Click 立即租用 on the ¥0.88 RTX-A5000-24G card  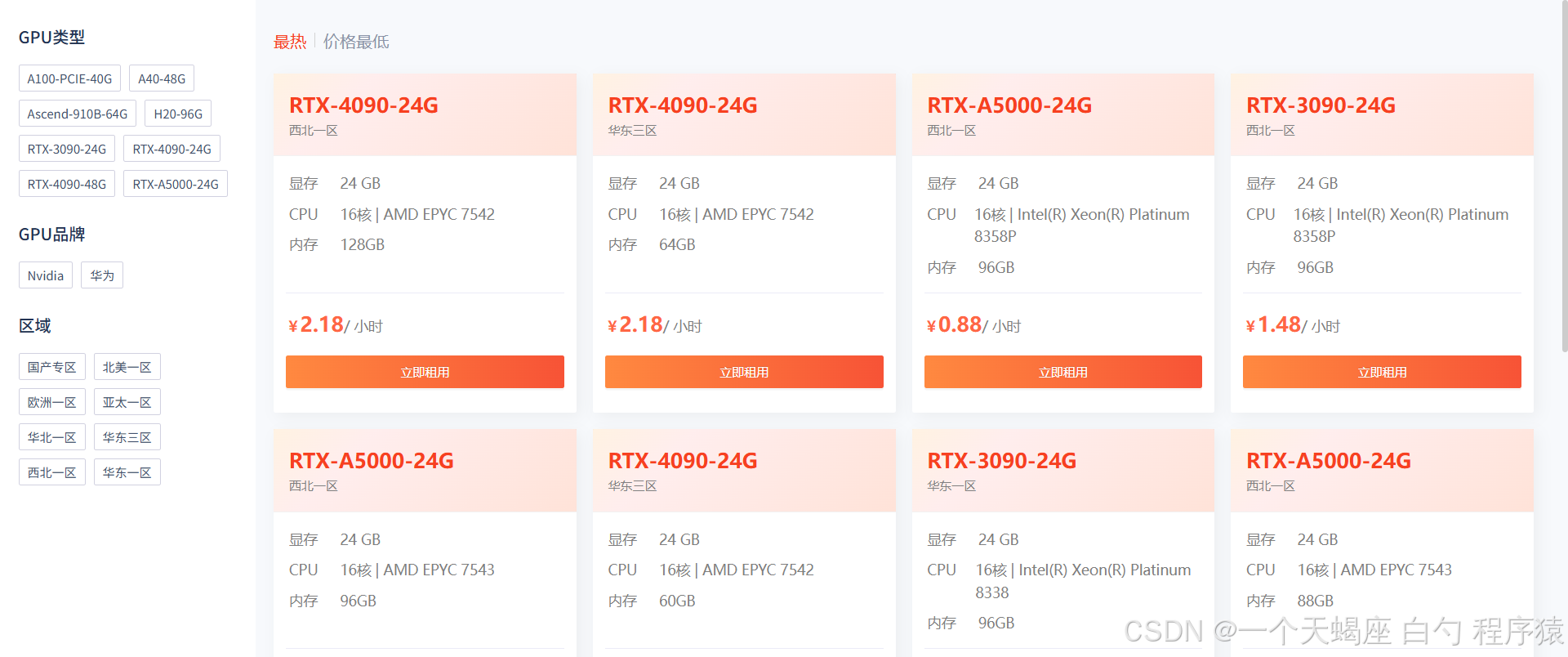pos(1062,372)
